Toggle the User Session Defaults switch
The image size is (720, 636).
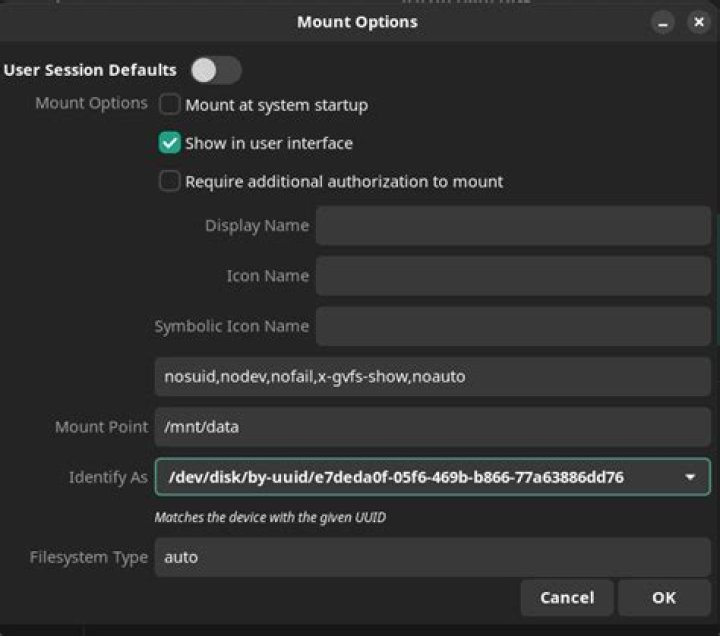(216, 70)
